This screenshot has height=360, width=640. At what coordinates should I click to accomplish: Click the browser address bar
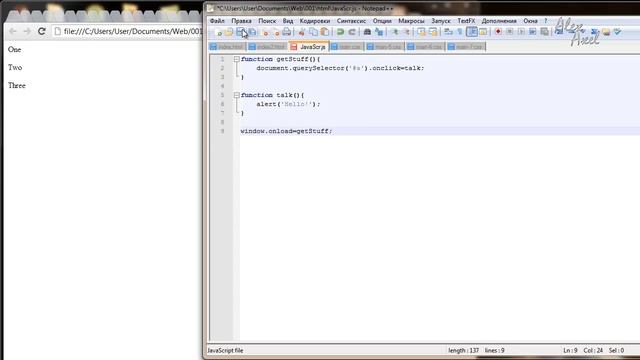coord(127,31)
